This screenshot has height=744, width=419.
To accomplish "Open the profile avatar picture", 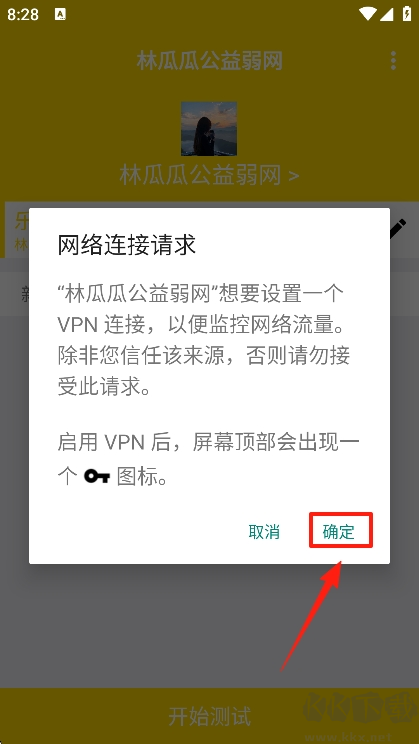I will pos(209,129).
